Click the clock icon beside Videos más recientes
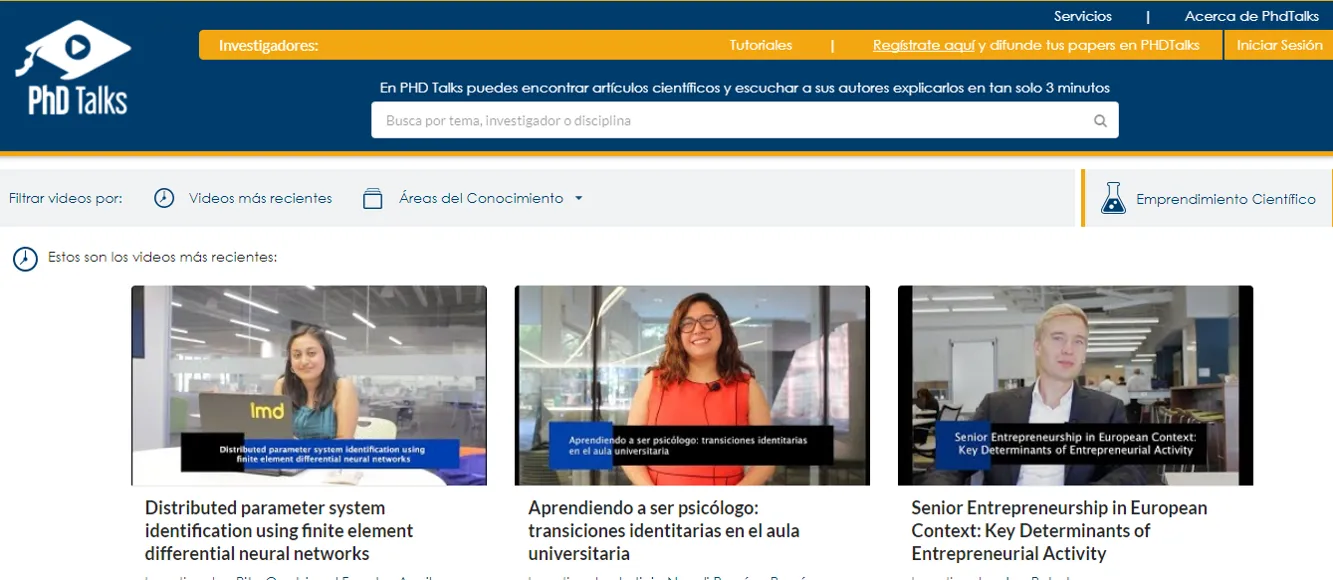1333x580 pixels. 164,198
